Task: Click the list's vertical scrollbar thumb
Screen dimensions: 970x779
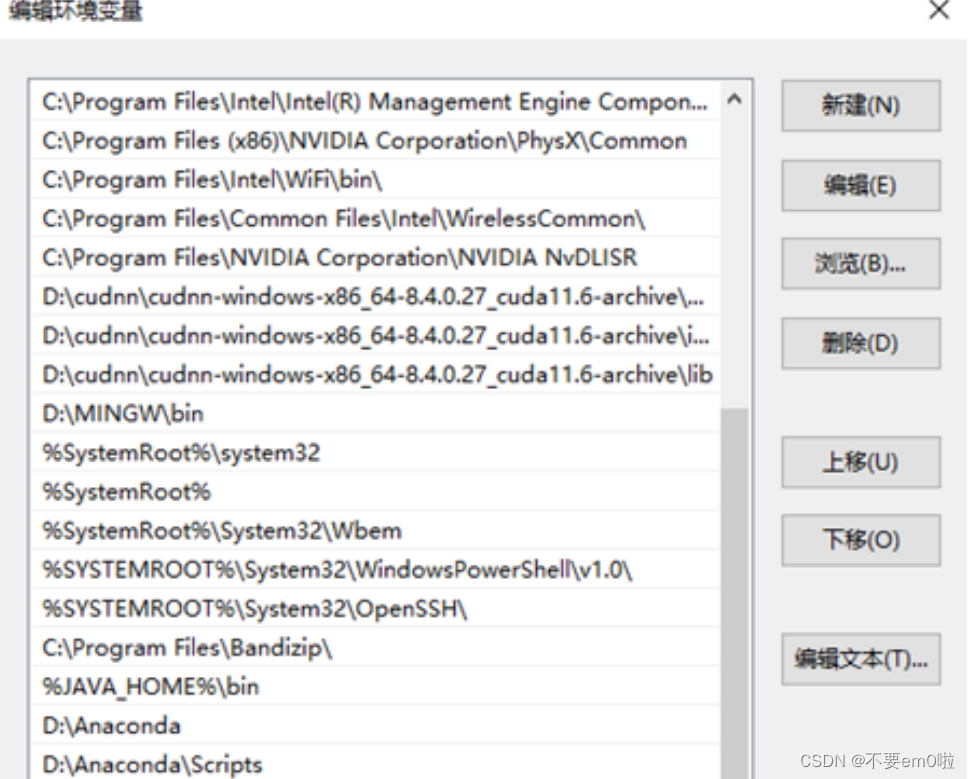Action: click(734, 593)
